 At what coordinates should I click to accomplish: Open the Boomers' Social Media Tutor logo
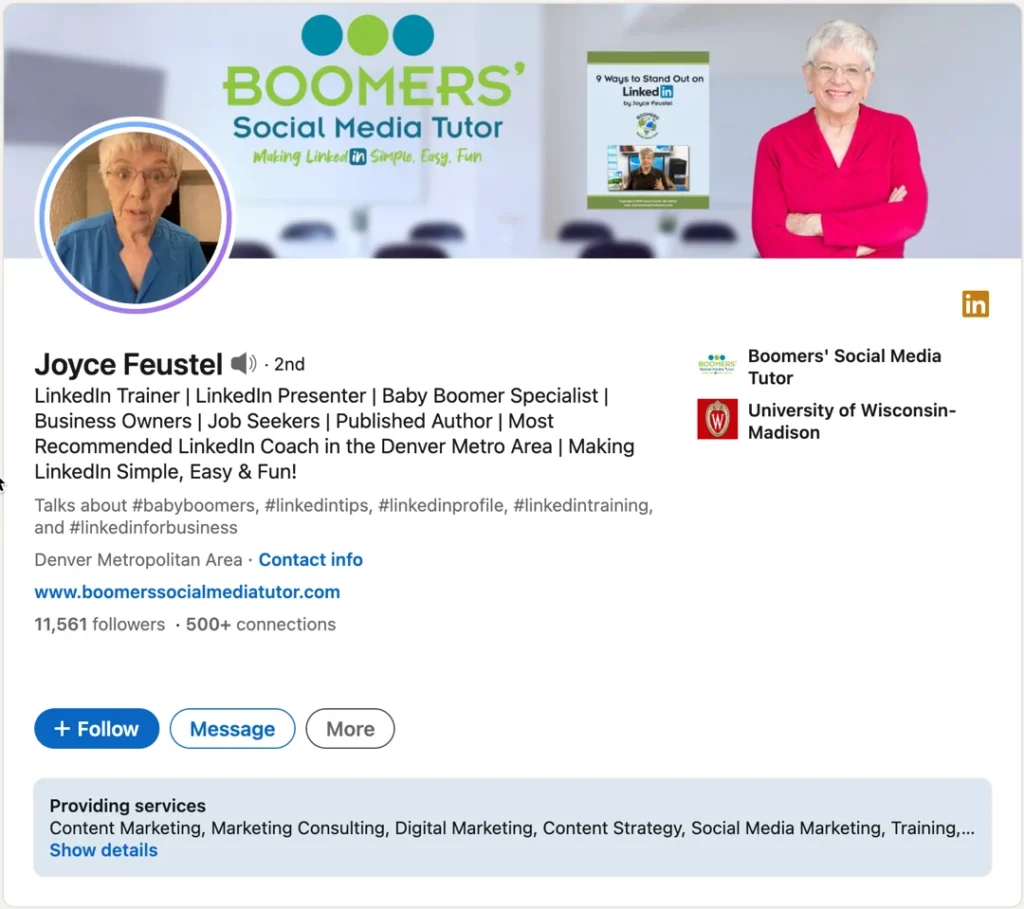pyautogui.click(x=717, y=364)
